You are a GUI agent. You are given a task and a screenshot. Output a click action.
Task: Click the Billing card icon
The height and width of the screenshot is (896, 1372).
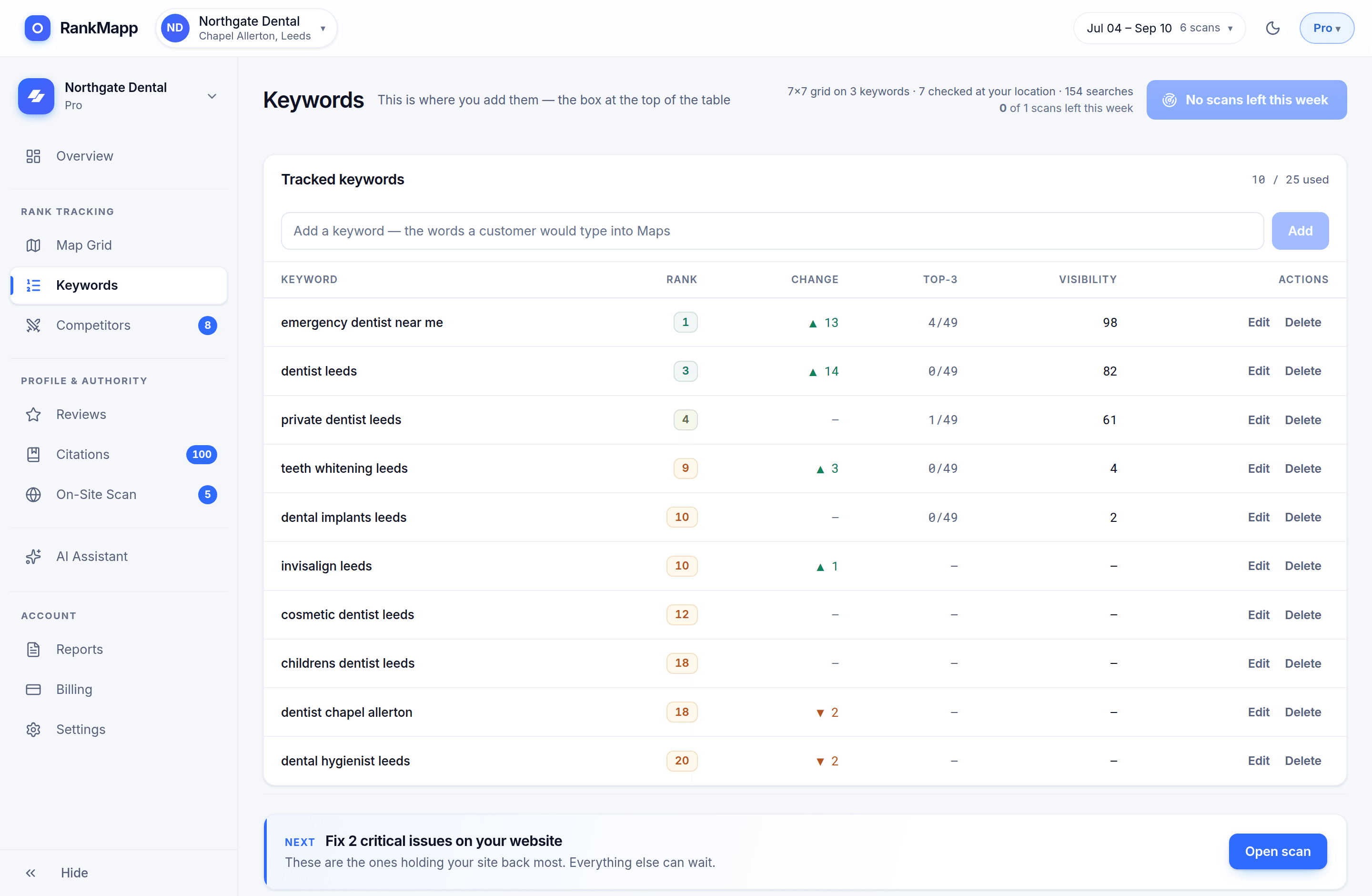click(33, 689)
